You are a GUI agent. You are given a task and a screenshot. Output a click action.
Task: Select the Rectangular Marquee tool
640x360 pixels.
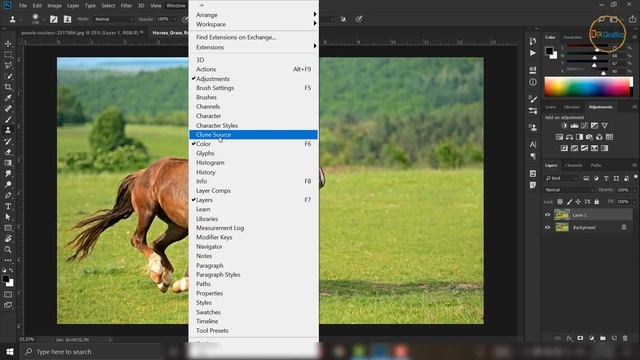click(8, 54)
